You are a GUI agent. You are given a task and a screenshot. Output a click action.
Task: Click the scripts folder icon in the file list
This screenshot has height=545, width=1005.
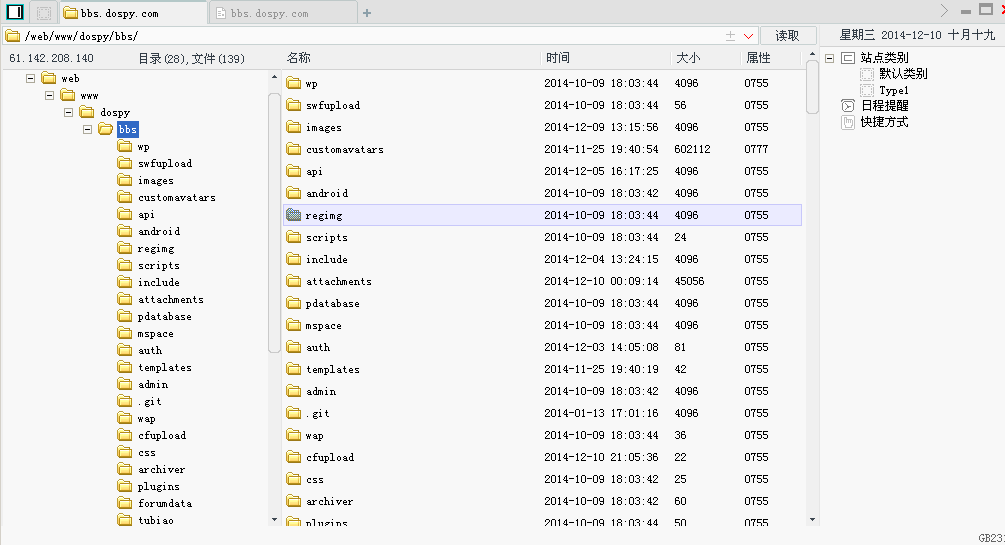pos(294,237)
